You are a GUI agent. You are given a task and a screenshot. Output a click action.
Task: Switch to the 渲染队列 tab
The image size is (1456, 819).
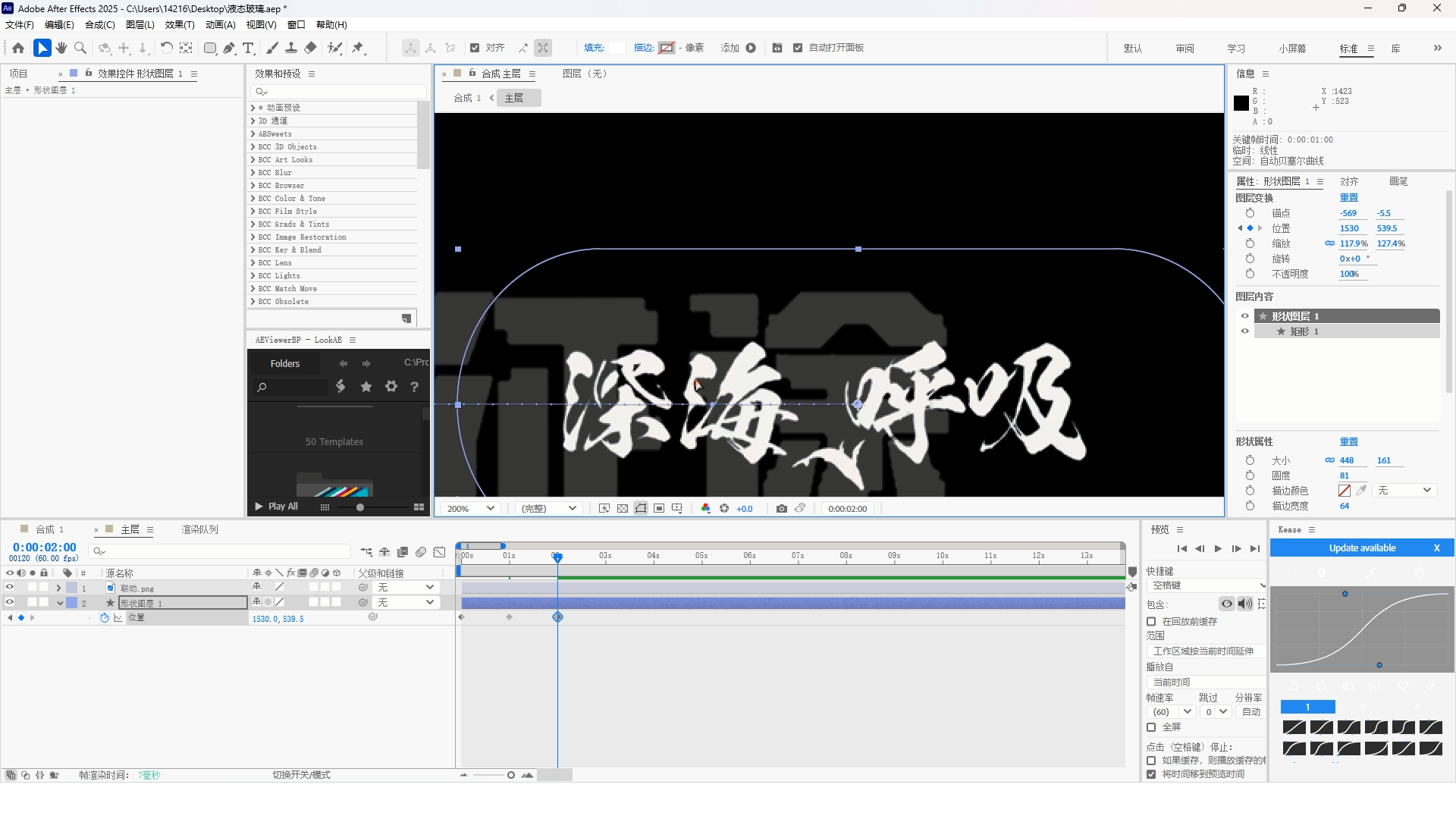[199, 529]
